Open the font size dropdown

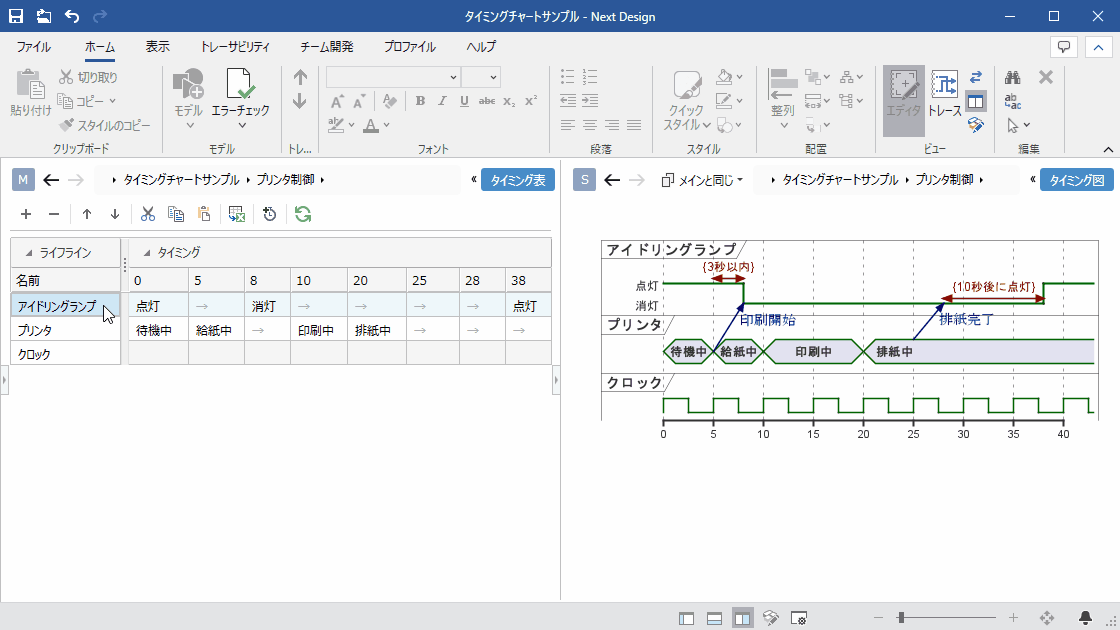point(493,77)
